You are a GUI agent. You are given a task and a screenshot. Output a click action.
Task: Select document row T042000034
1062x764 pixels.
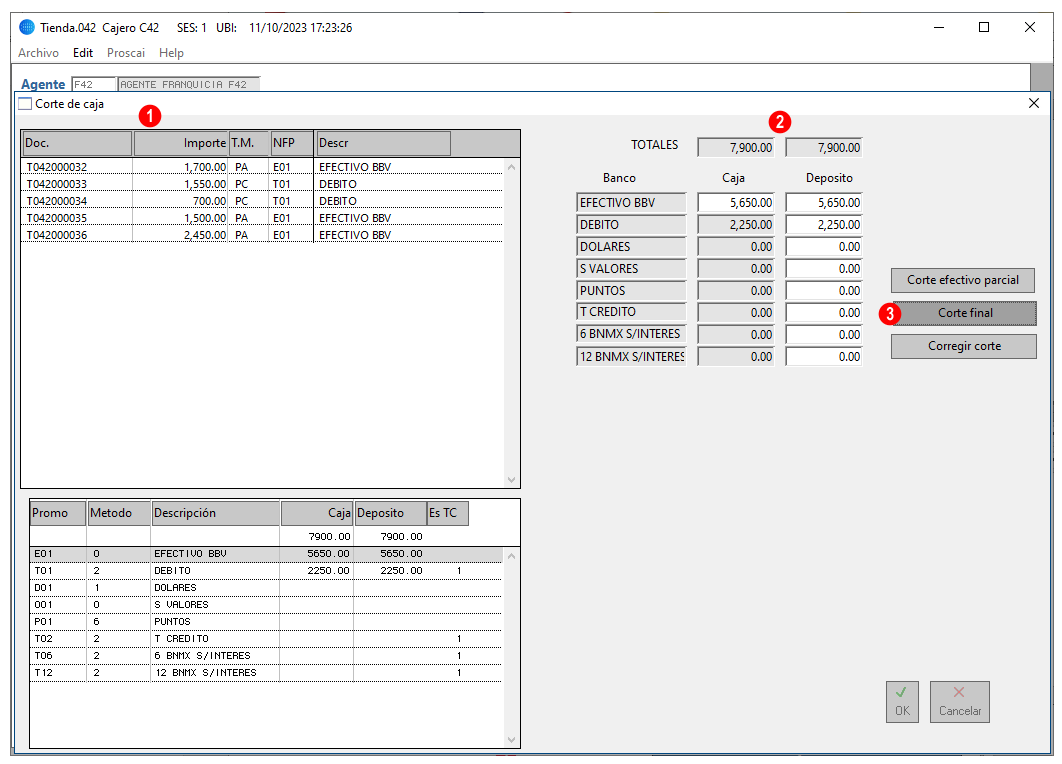pyautogui.click(x=264, y=200)
